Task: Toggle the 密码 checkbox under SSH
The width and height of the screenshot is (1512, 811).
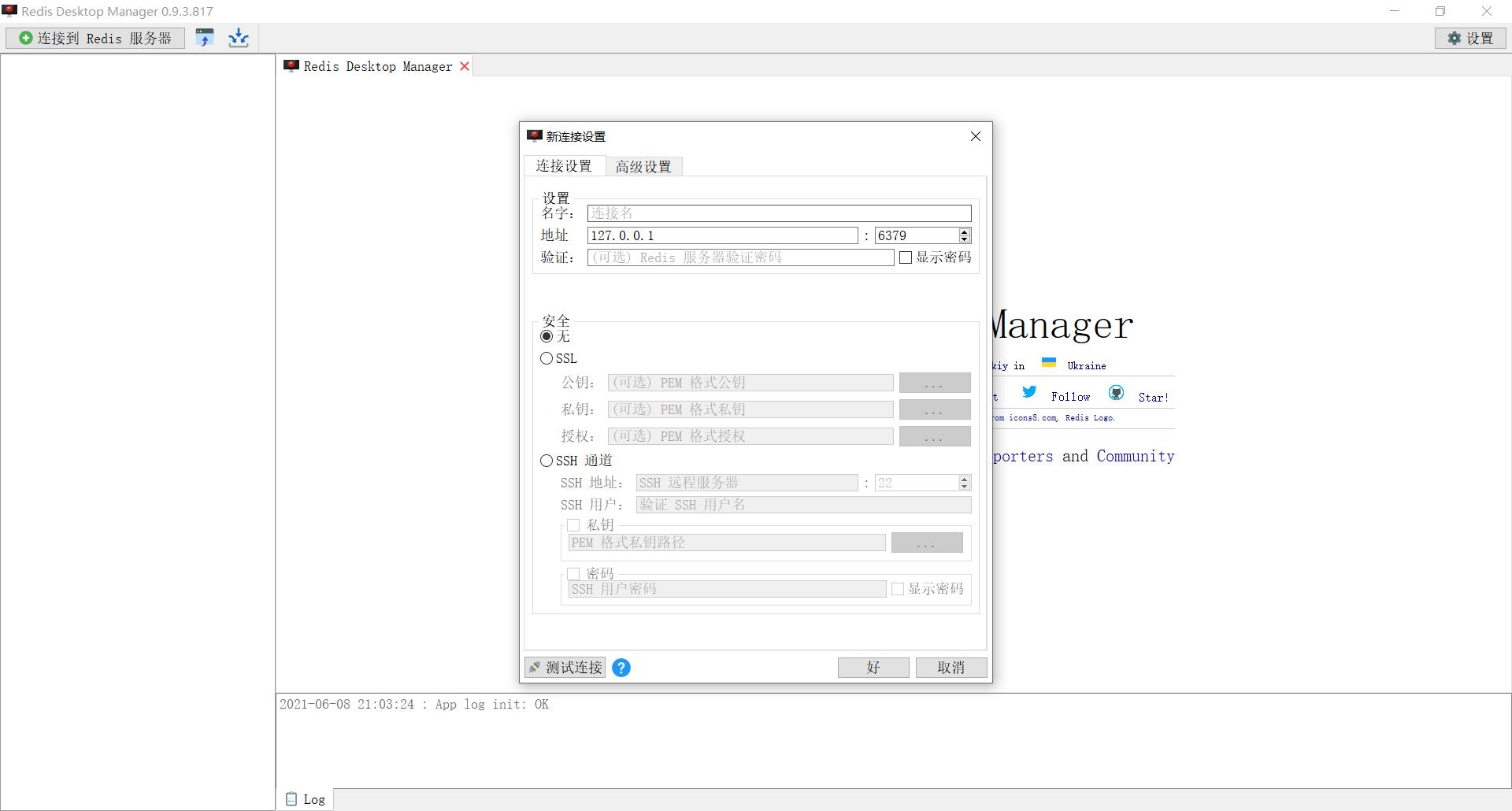Action: coord(573,574)
